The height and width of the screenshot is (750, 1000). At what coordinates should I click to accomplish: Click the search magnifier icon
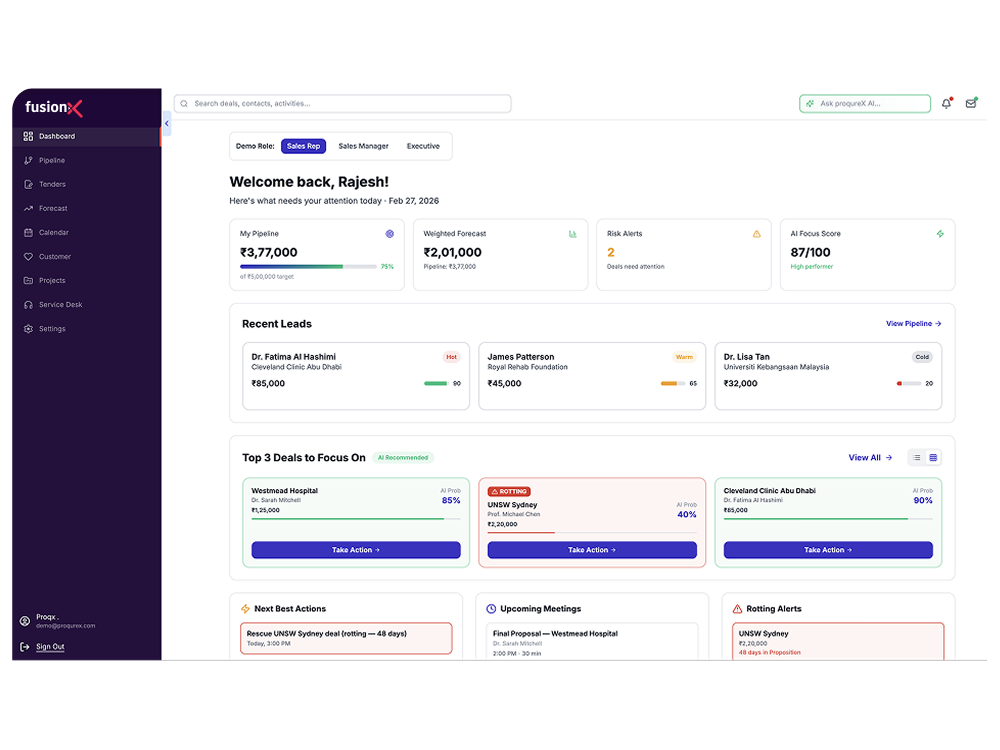[x=184, y=104]
